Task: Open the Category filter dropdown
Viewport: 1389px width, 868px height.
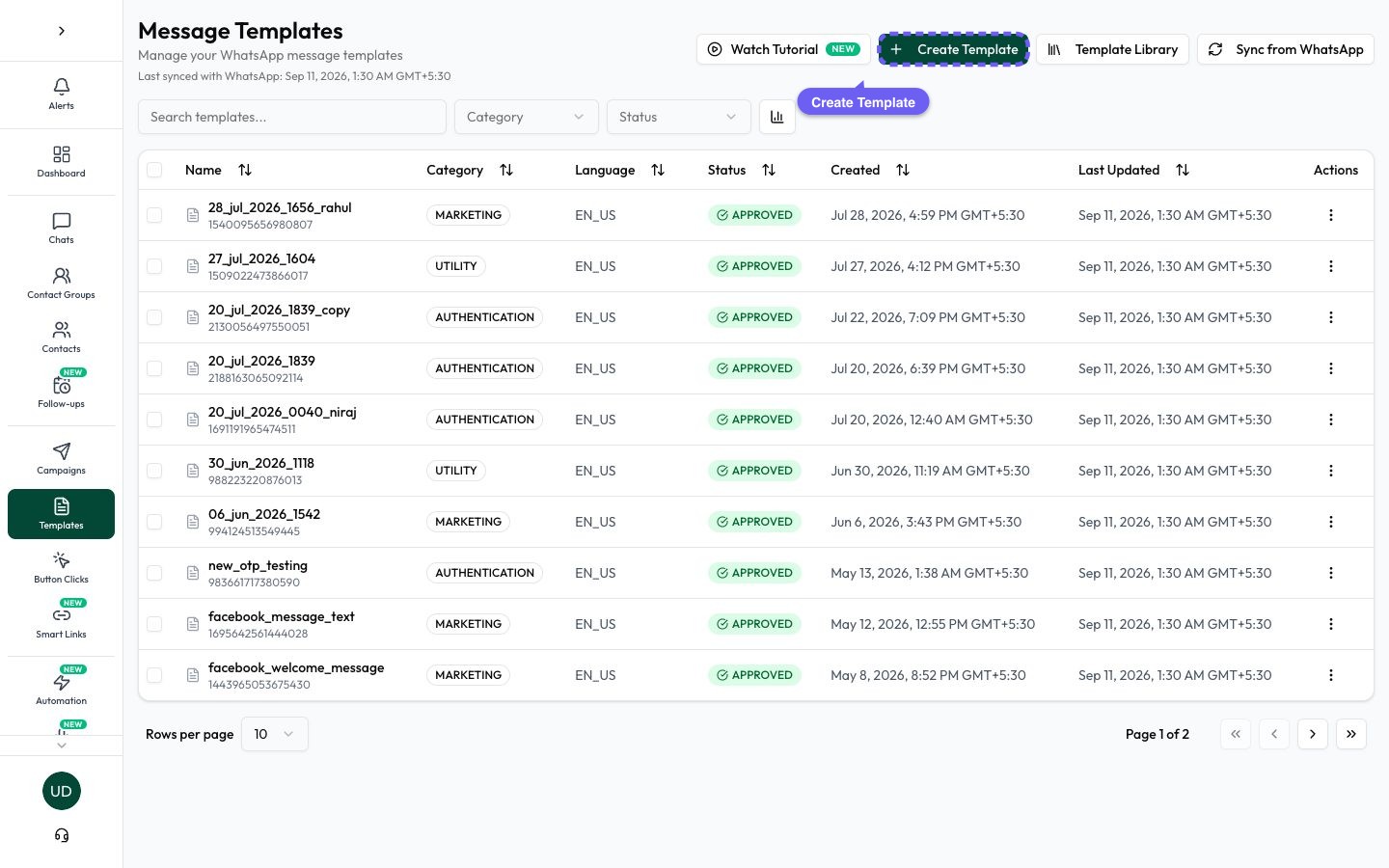Action: [x=527, y=117]
